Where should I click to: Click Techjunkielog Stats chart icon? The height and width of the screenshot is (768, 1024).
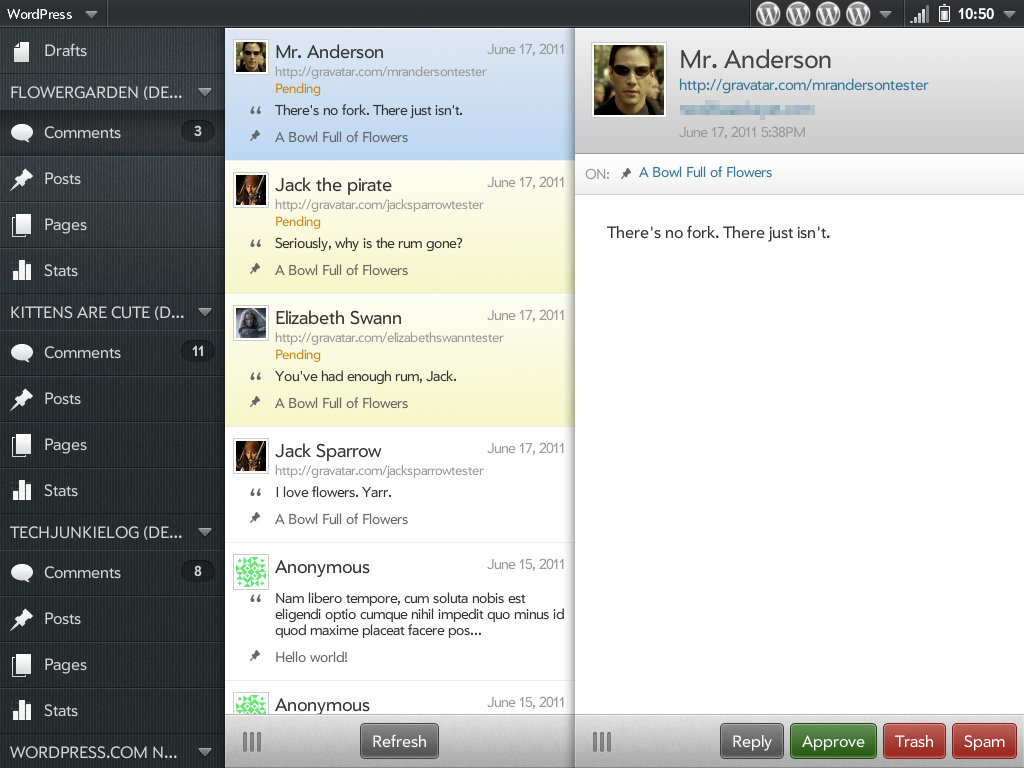22,710
